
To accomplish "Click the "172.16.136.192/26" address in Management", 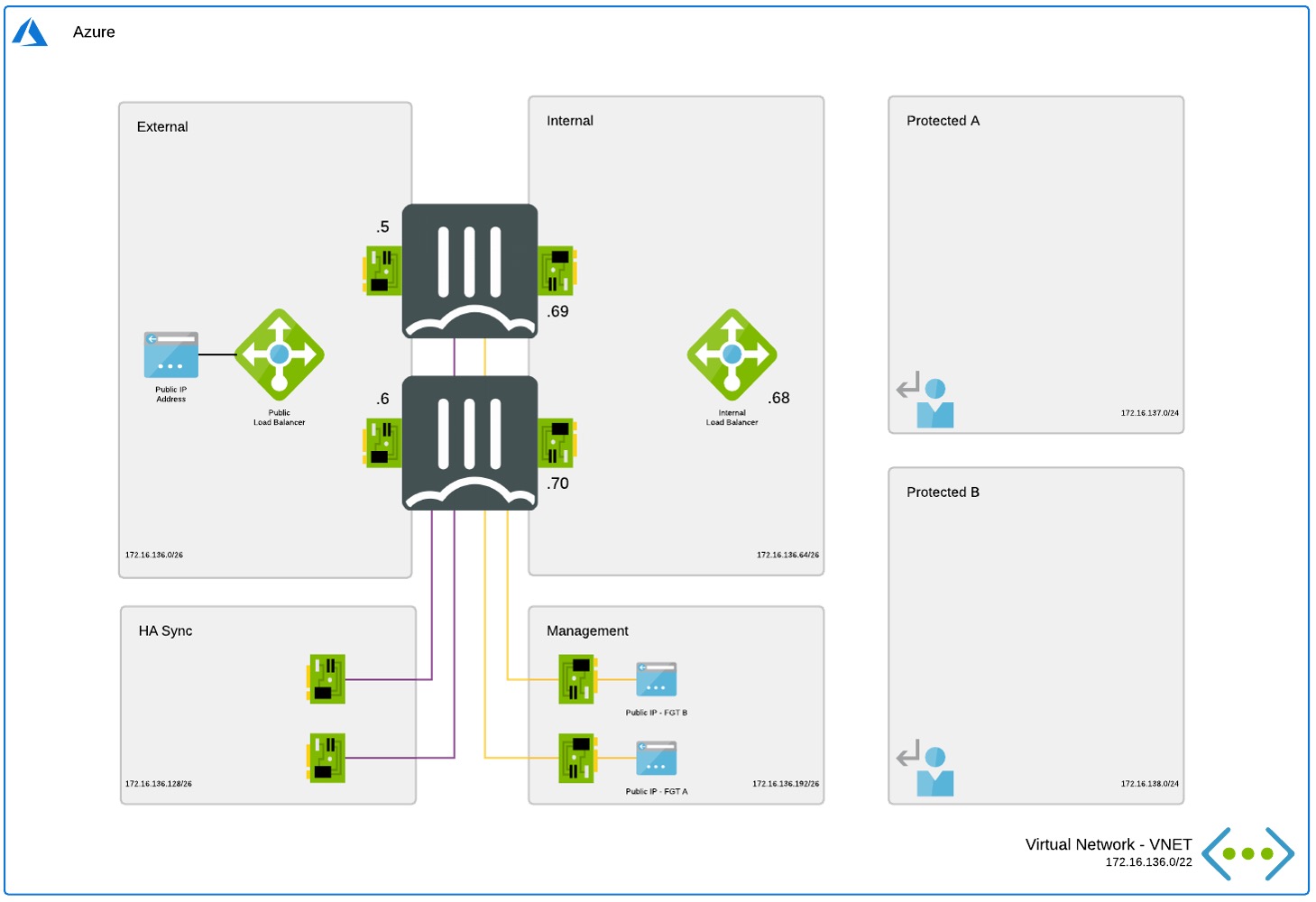I will point(787,784).
